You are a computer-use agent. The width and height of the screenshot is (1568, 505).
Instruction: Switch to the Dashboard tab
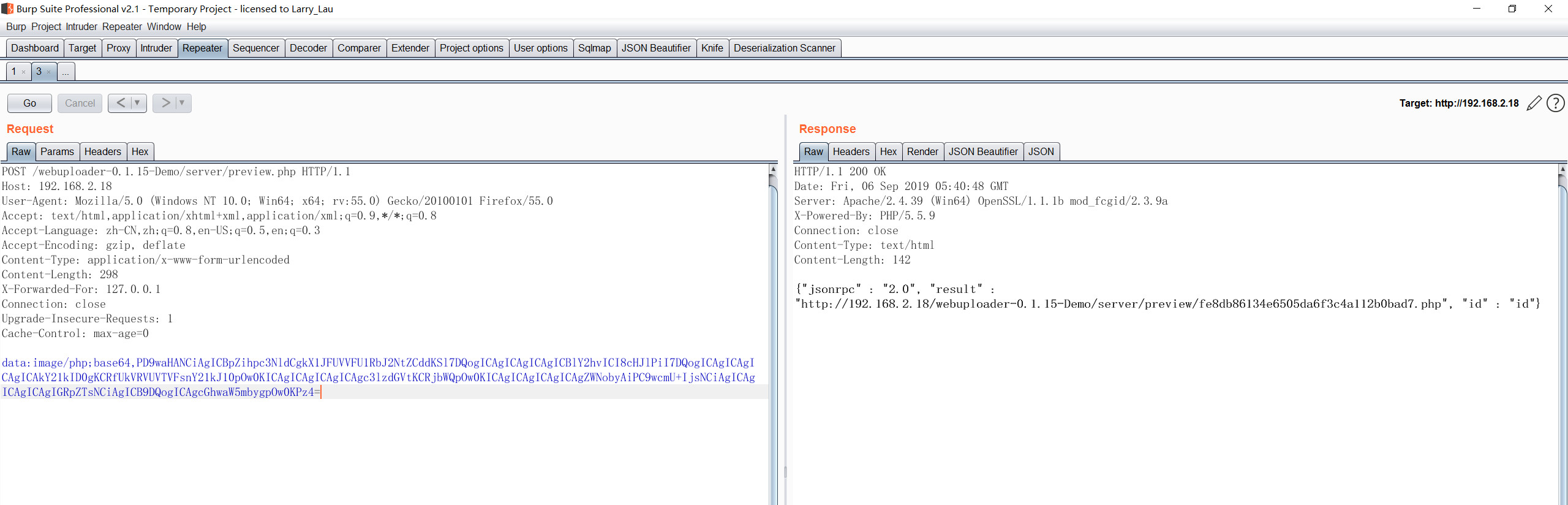click(x=35, y=48)
